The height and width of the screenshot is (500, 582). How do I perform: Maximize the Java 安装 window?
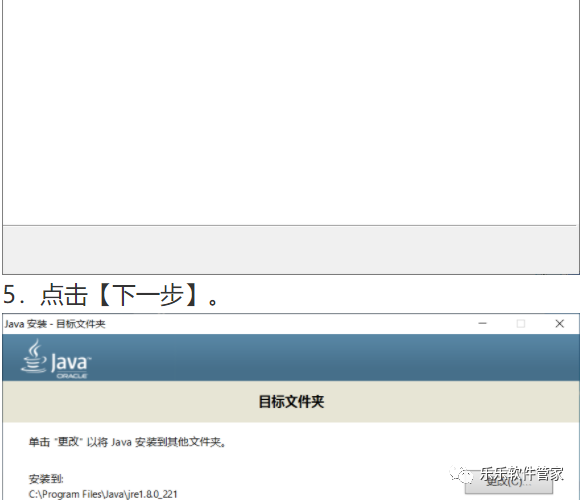coord(521,324)
